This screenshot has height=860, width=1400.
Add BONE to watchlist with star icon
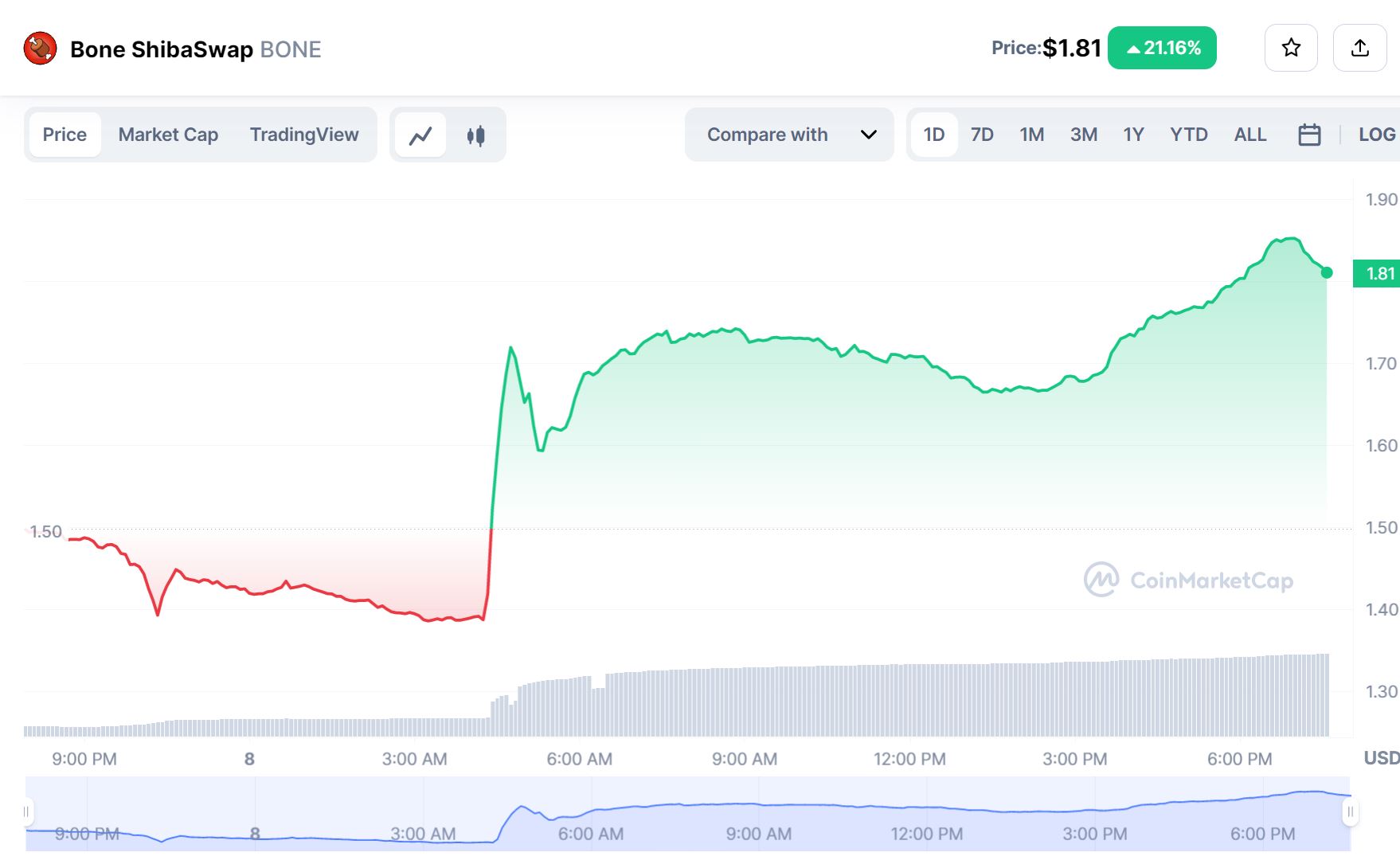pos(1291,48)
